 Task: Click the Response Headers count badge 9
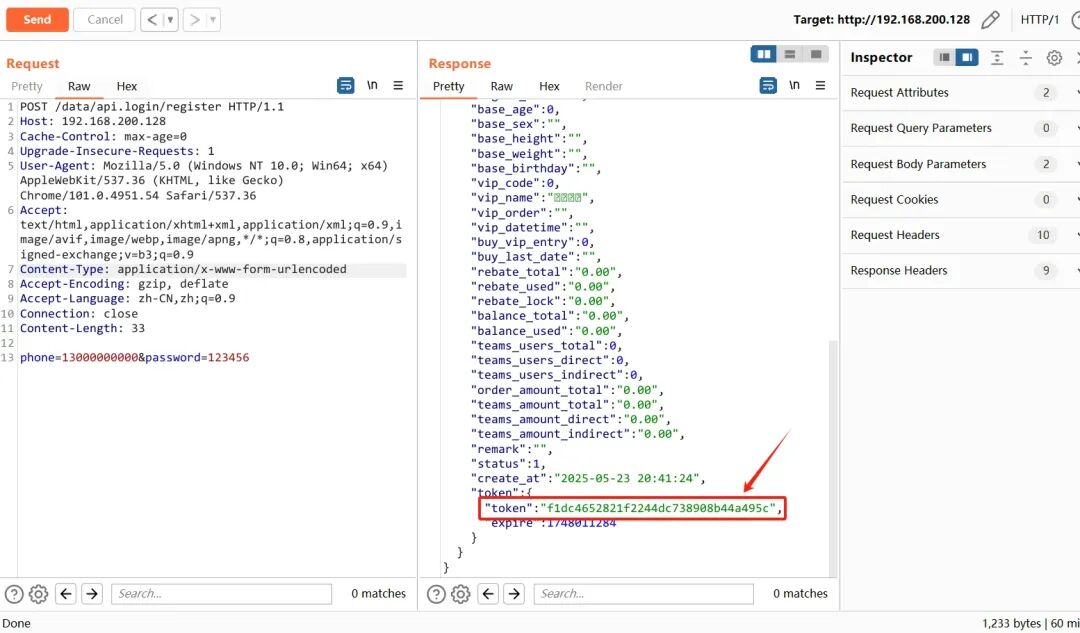point(1046,271)
